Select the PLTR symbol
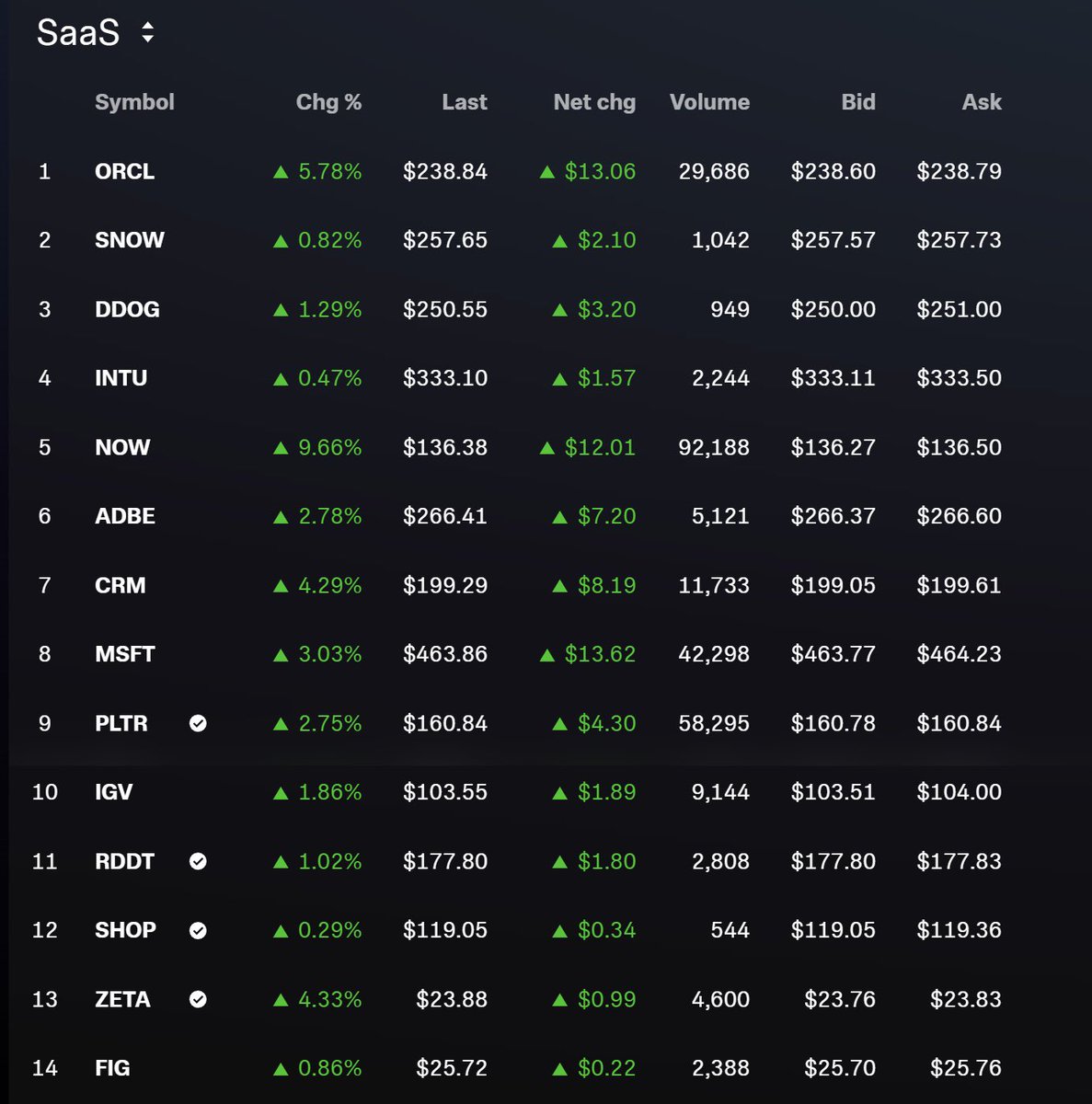The width and height of the screenshot is (1092, 1104). click(121, 723)
